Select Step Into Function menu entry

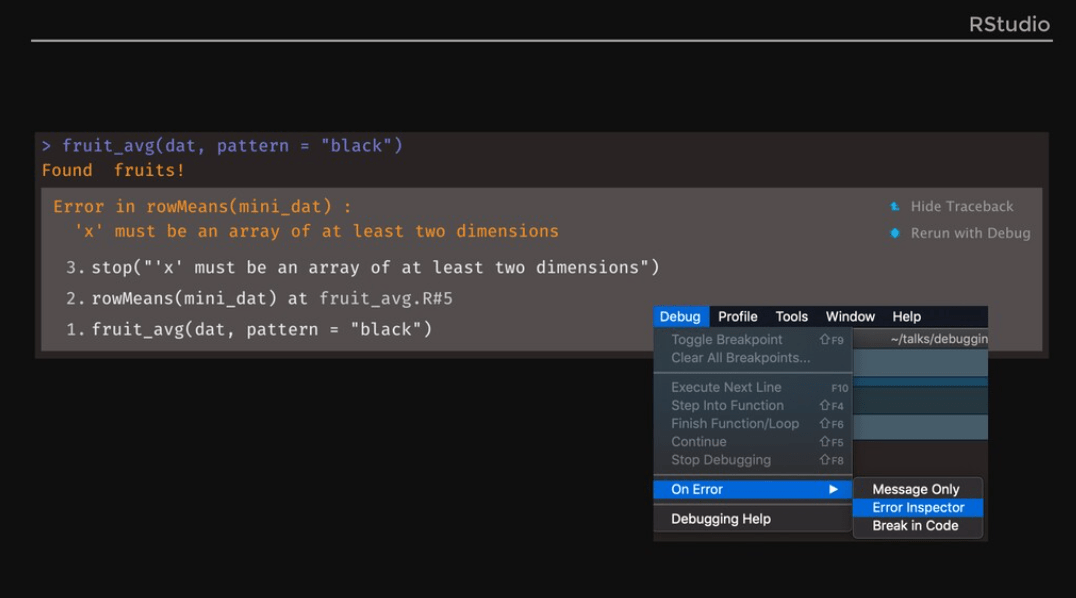coord(753,406)
